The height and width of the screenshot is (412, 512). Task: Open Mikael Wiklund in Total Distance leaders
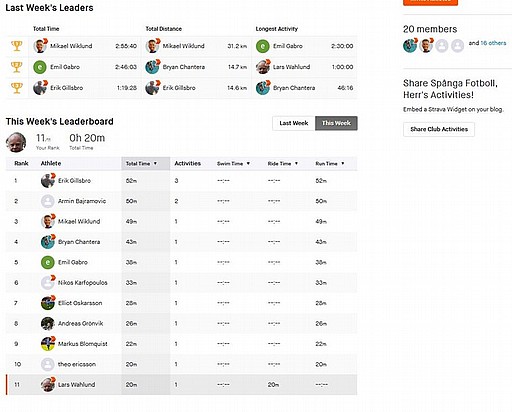(x=183, y=46)
